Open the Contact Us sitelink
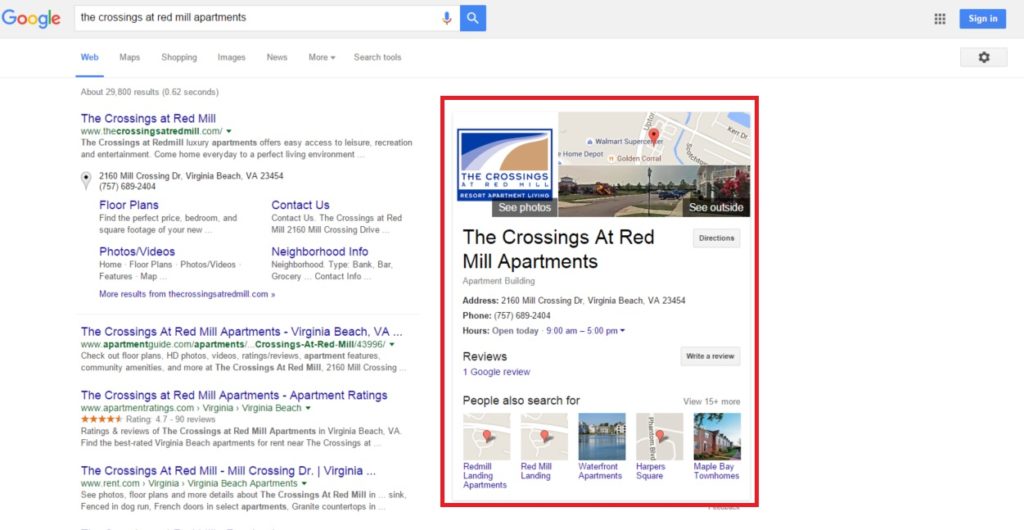The width and height of the screenshot is (1024, 530). tap(300, 205)
